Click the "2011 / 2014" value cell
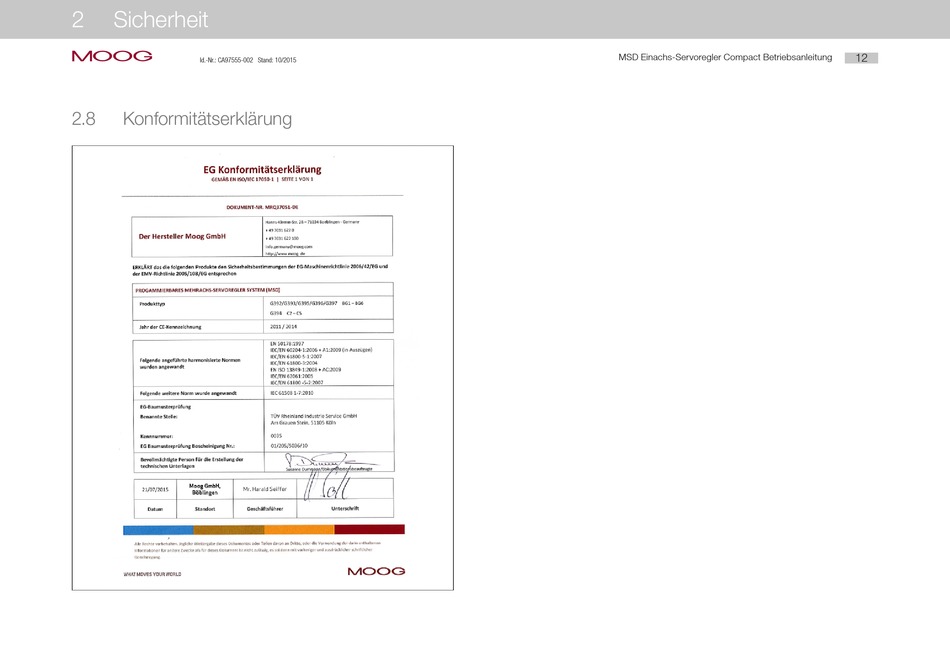 coord(328,327)
